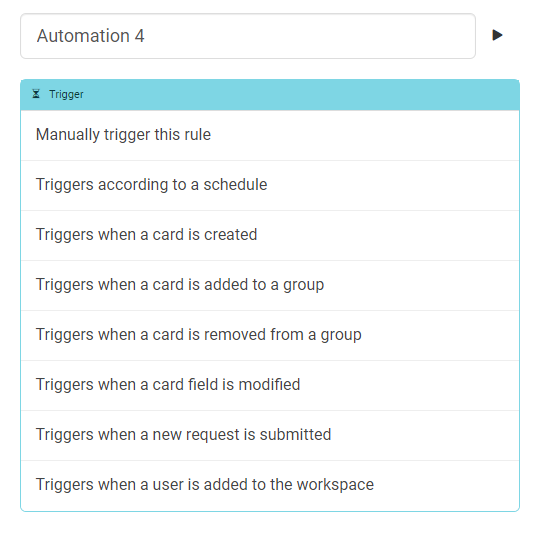Choose the new request submitted option
The height and width of the screenshot is (539, 539).
(x=270, y=435)
